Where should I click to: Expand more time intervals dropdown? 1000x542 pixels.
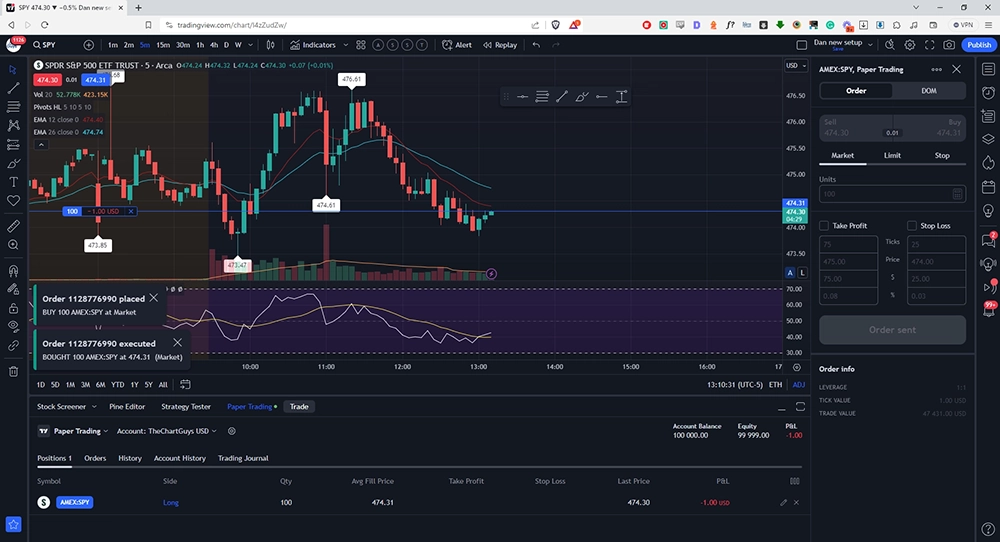[x=251, y=45]
